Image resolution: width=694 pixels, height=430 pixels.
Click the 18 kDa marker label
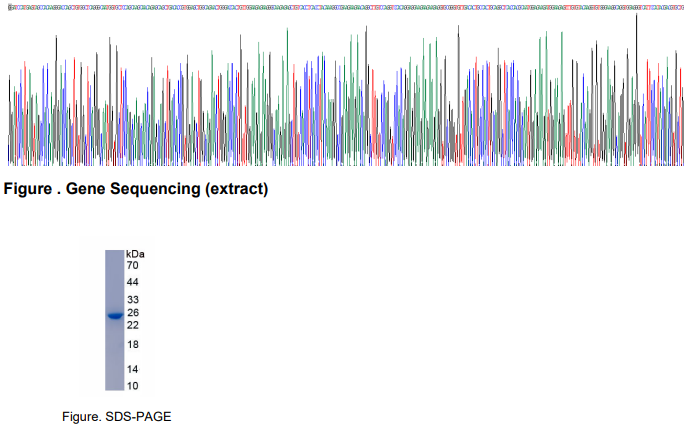pos(133,344)
